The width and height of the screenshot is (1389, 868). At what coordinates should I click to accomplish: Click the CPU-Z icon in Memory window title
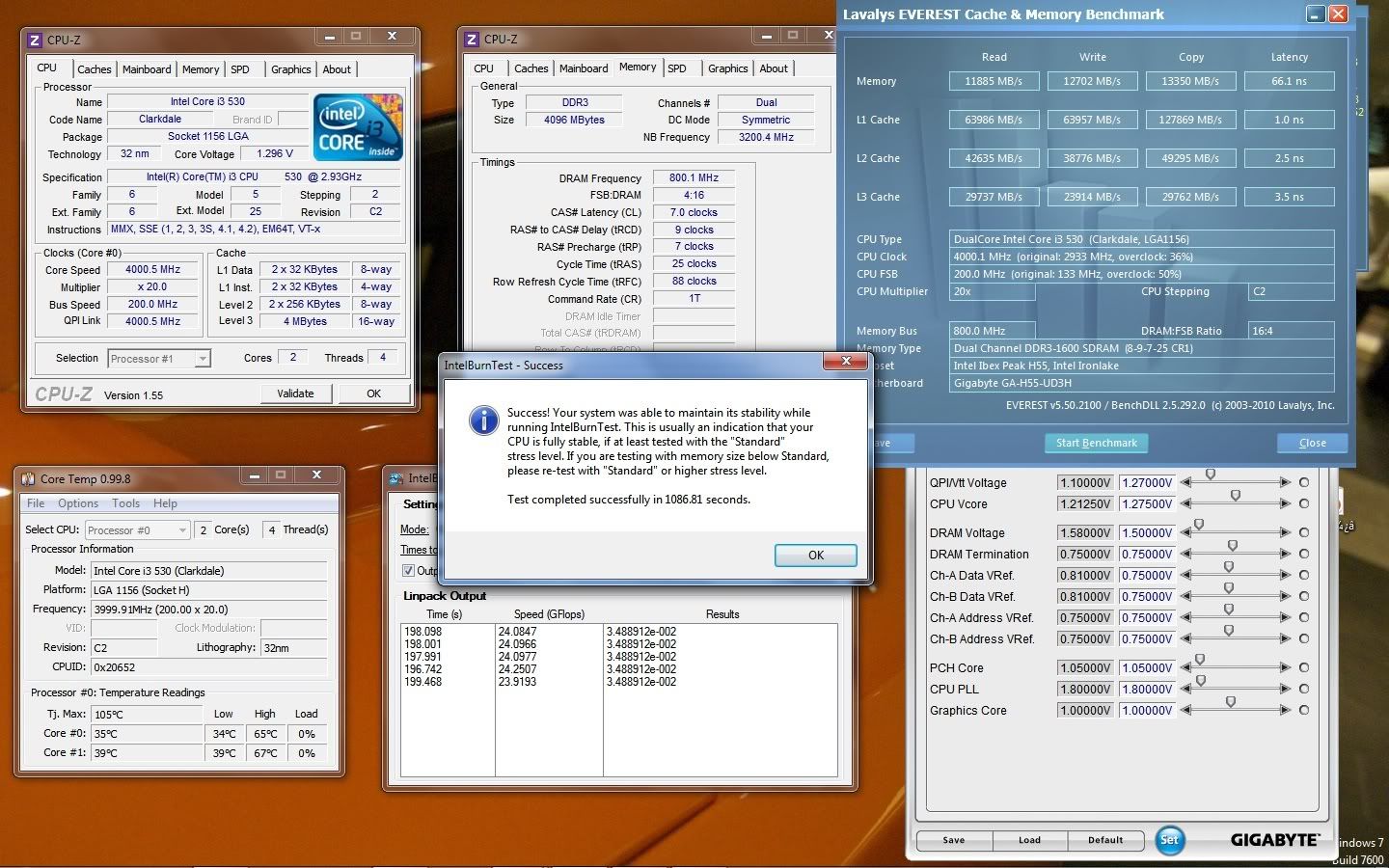472,40
